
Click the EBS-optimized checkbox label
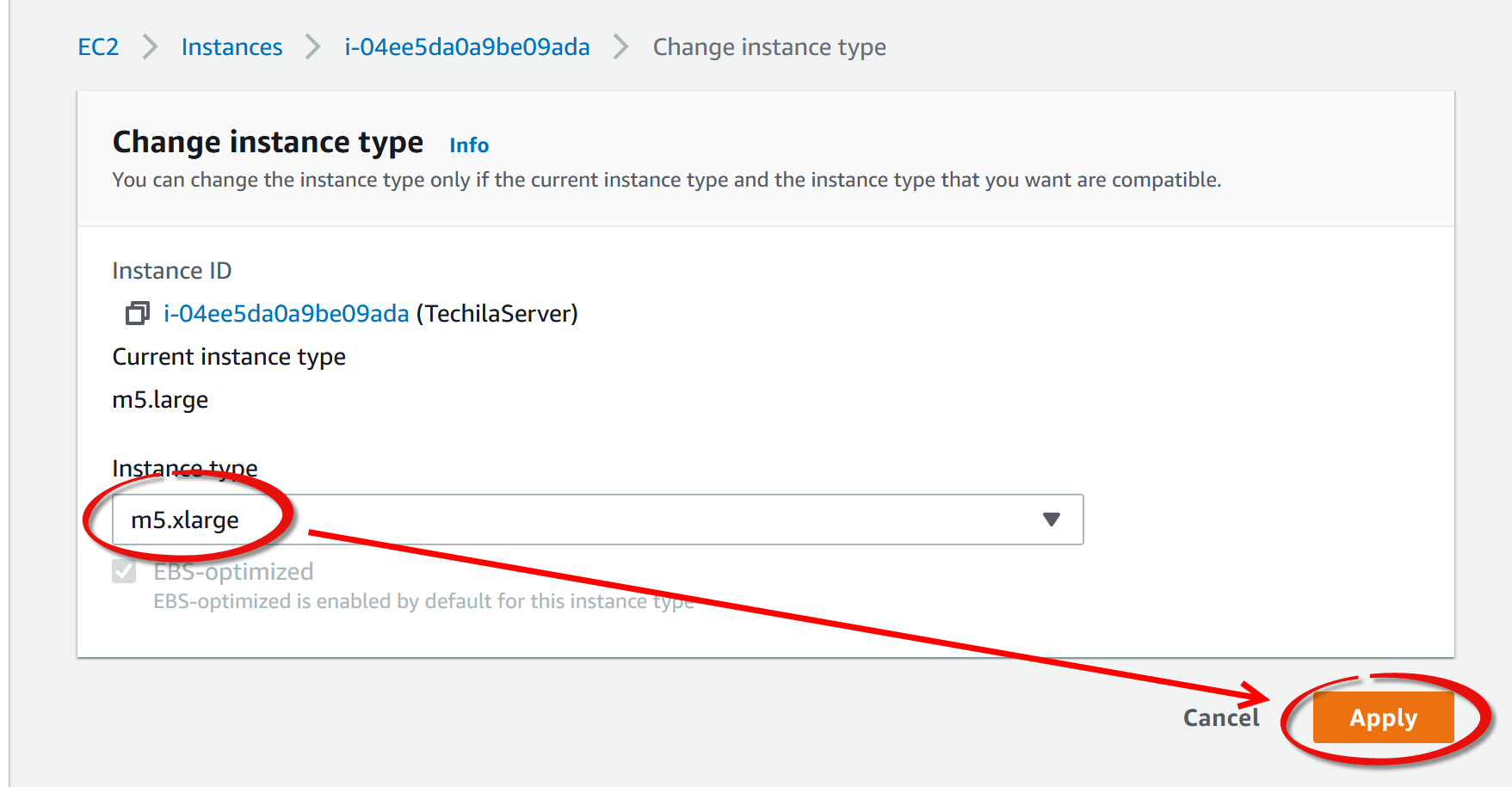pos(233,572)
